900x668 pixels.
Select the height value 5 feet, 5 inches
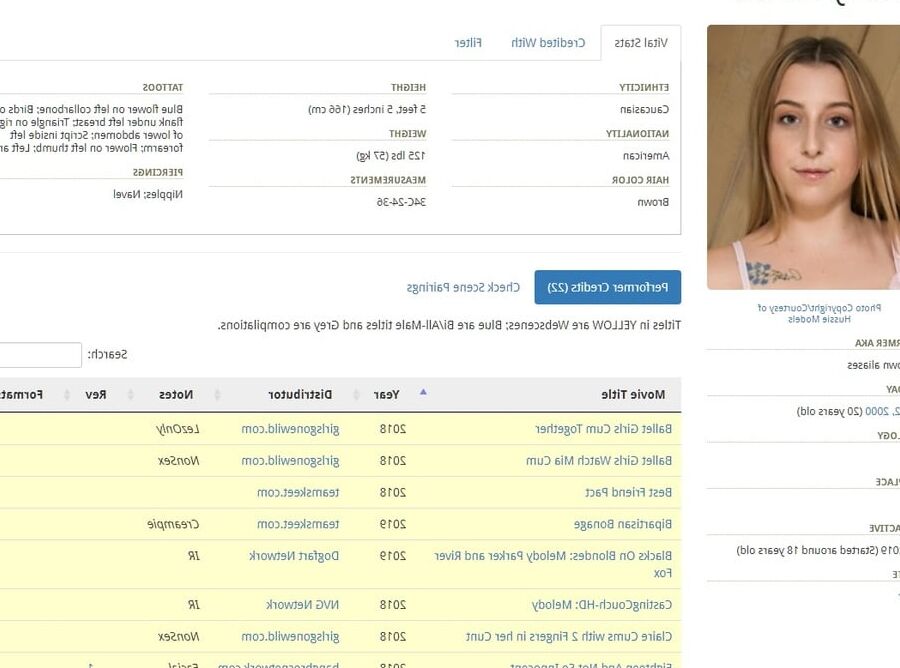[367, 109]
